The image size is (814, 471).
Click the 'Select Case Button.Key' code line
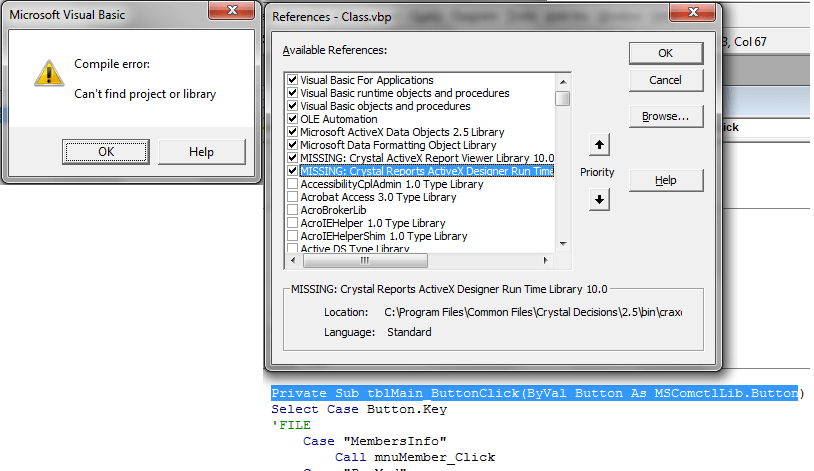[359, 409]
